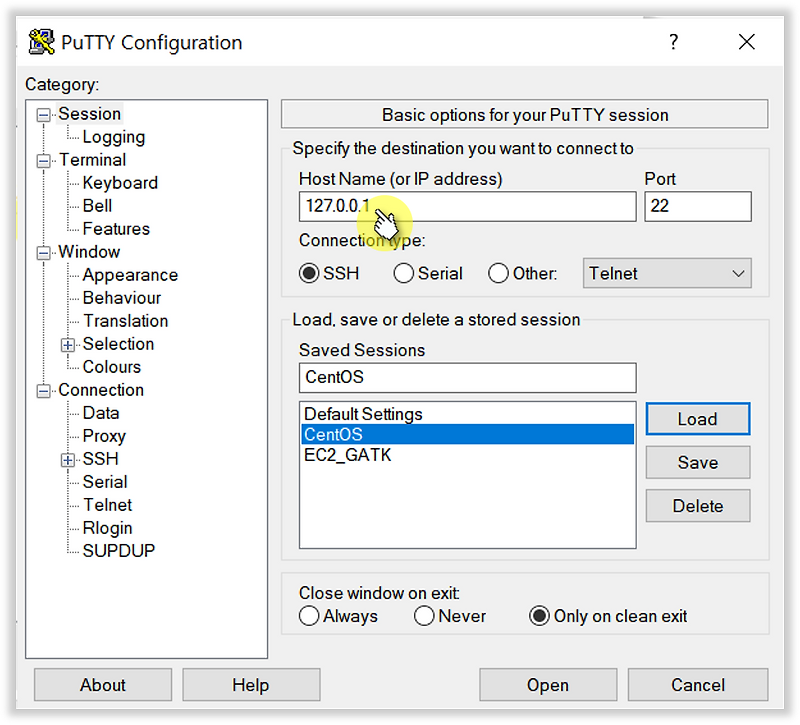
Task: Delete the selected saved session
Action: pyautogui.click(x=697, y=505)
